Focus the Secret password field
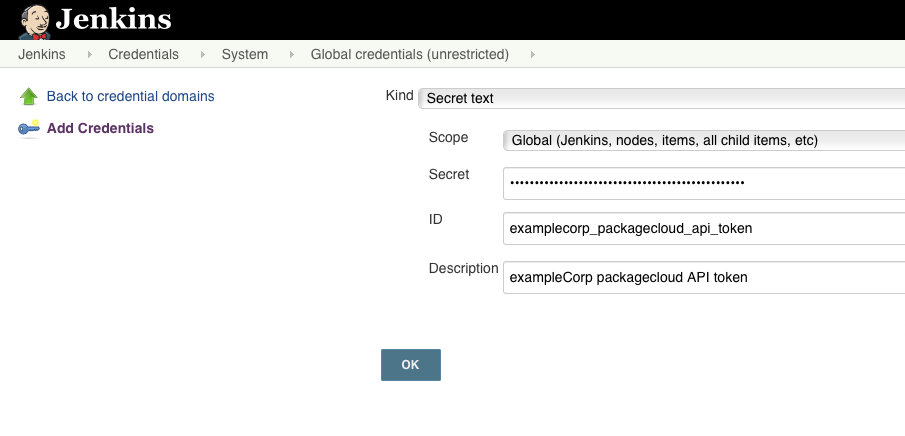This screenshot has height=436, width=905. pos(704,183)
